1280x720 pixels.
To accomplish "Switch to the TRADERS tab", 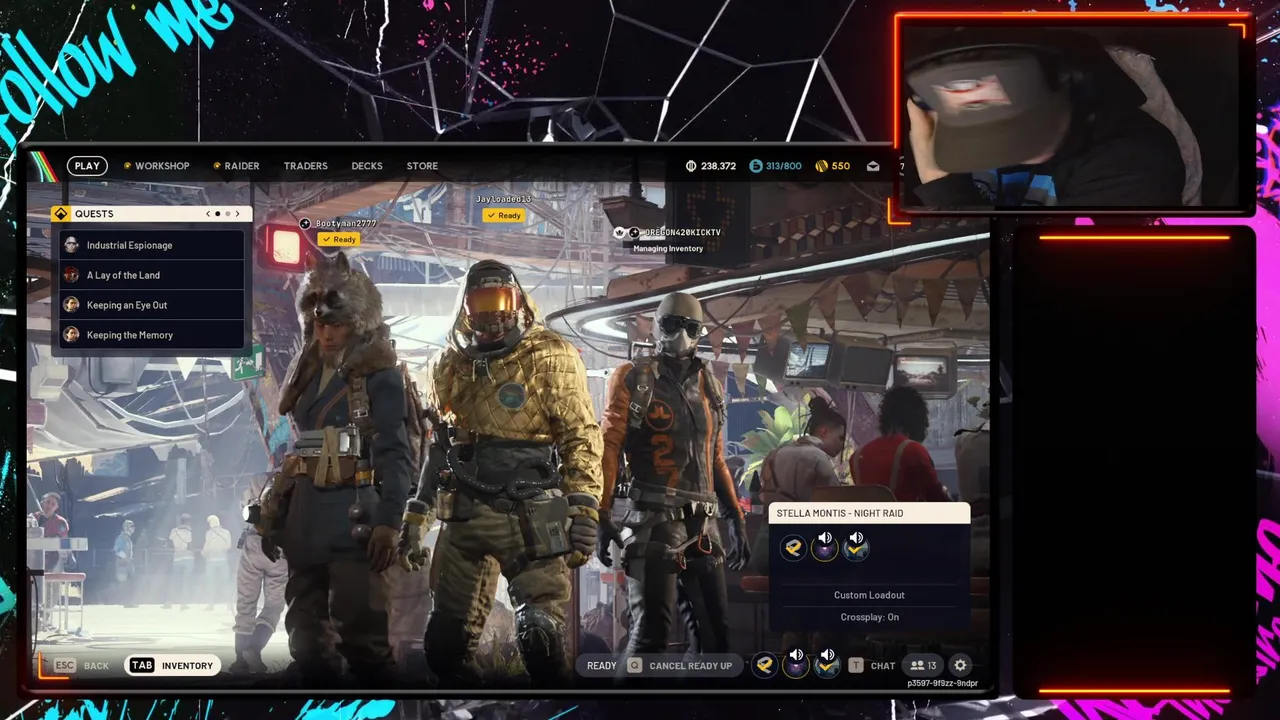I will 305,166.
